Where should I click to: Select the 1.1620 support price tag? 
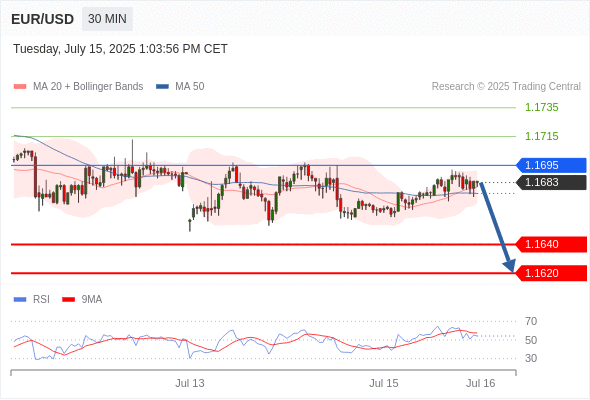click(551, 273)
